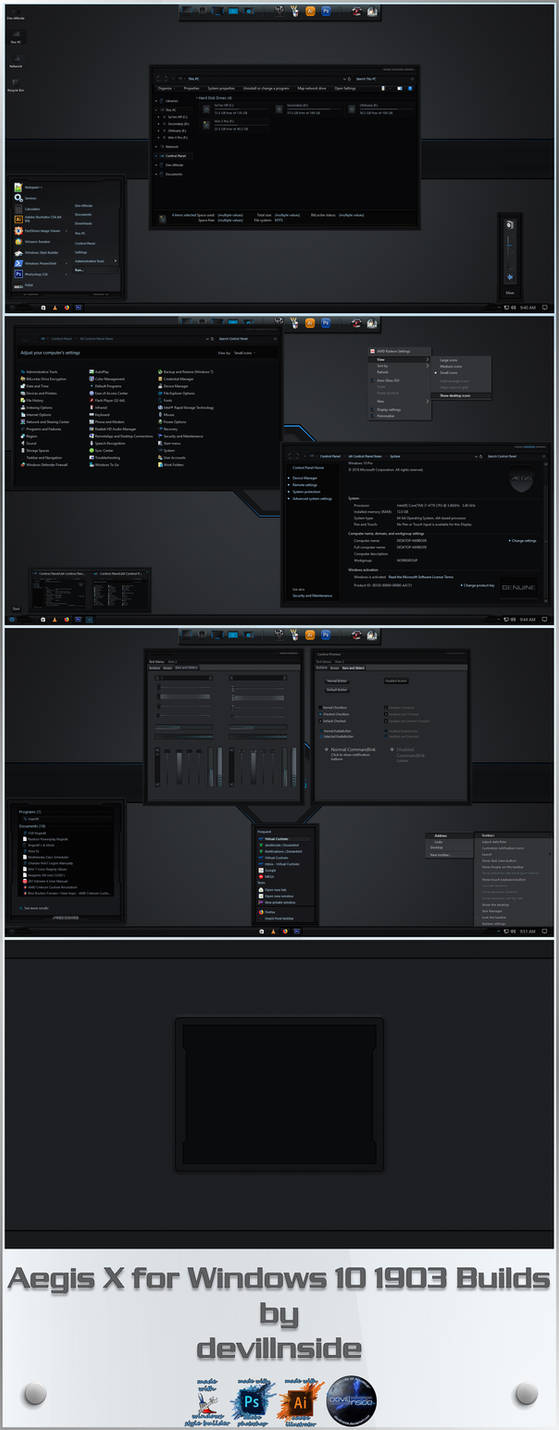559x1430 pixels.
Task: Choose Personalize from desktop context menu
Action: coord(386,416)
